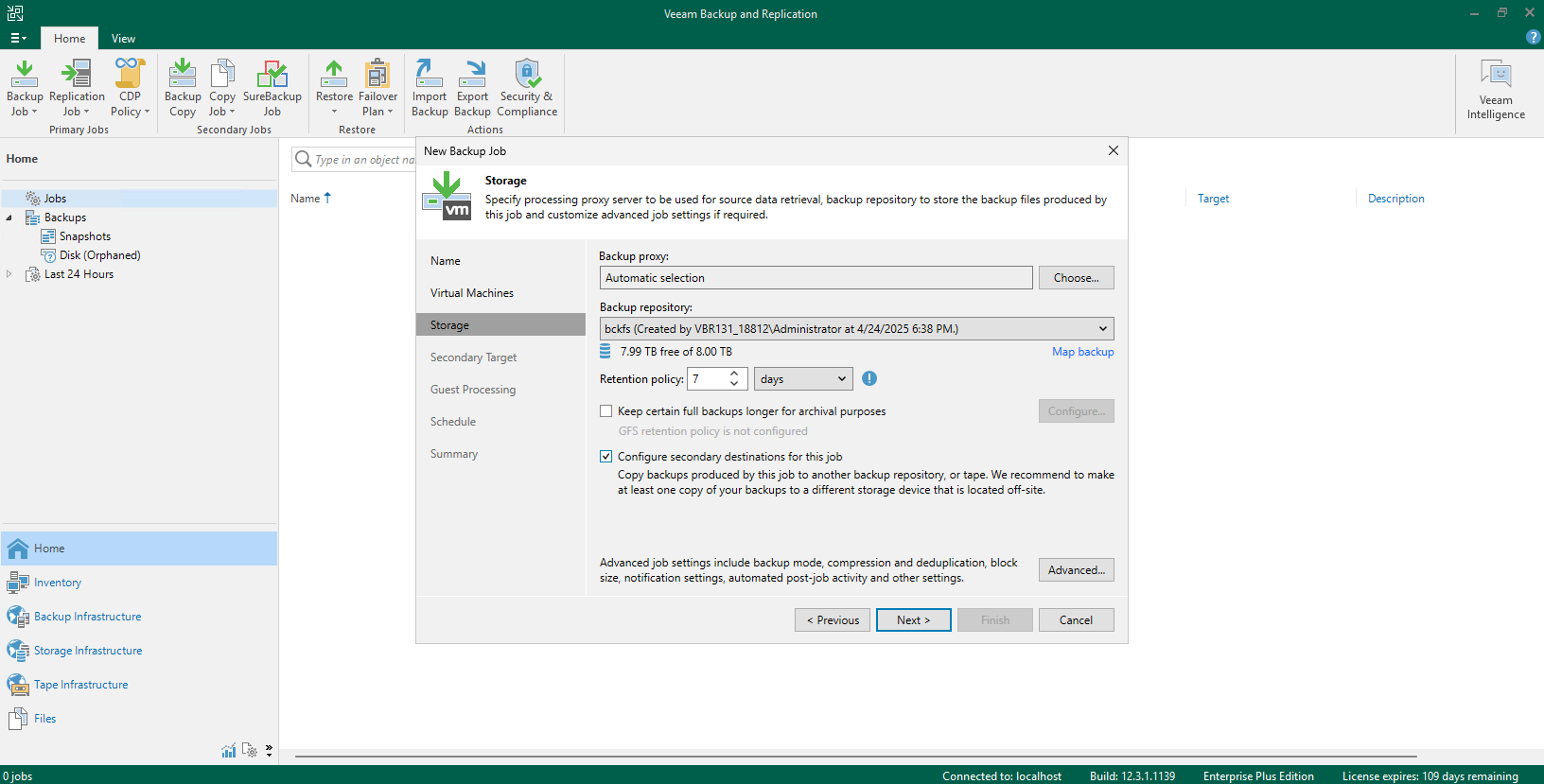1544x784 pixels.
Task: Open the main hamburger menu
Action: 18,38
